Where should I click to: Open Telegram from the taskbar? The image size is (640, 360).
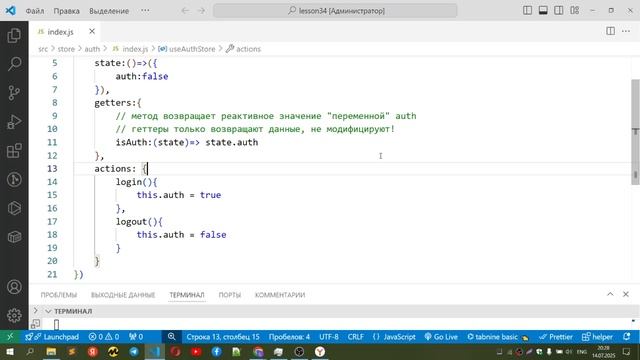click(133, 351)
